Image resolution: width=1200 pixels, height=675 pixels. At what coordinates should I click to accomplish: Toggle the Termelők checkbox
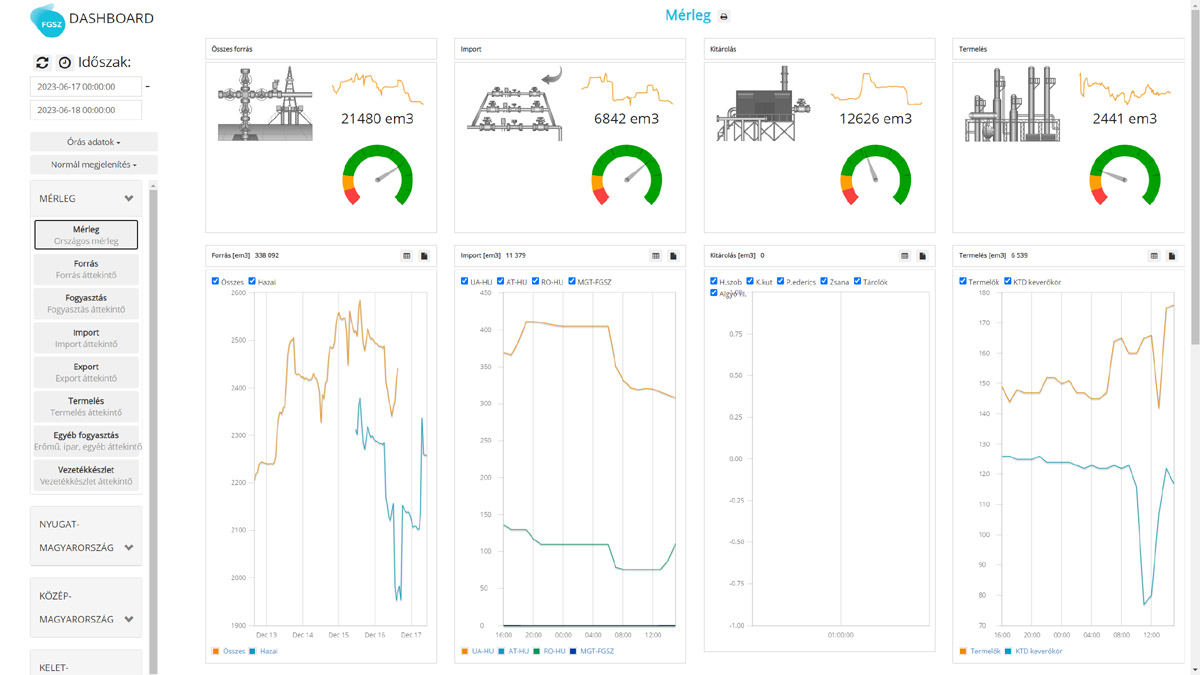963,281
